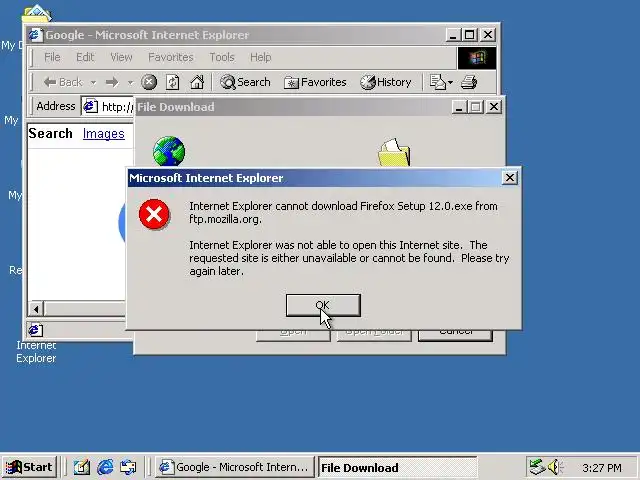Click the Mail toolbar icon
This screenshot has width=640, height=480.
[438, 82]
